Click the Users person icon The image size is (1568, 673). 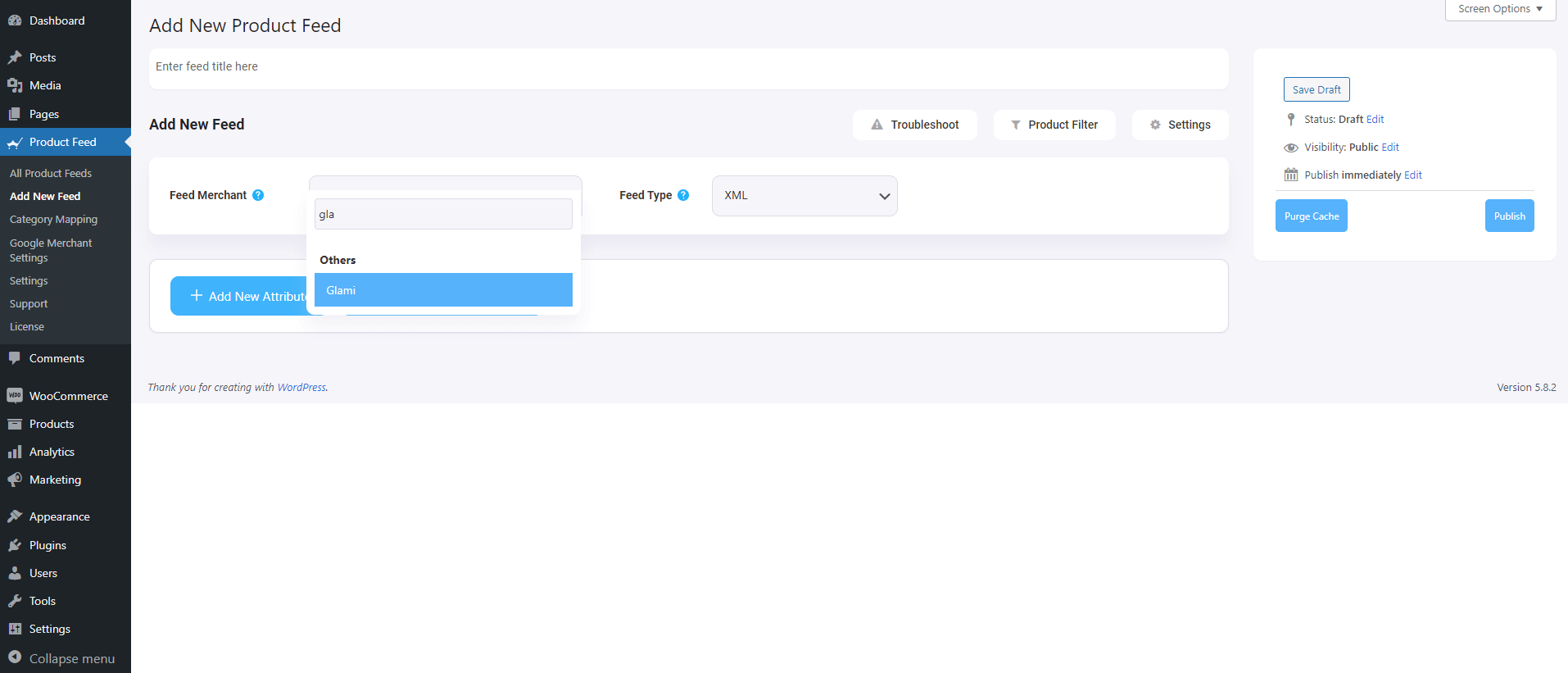15,573
